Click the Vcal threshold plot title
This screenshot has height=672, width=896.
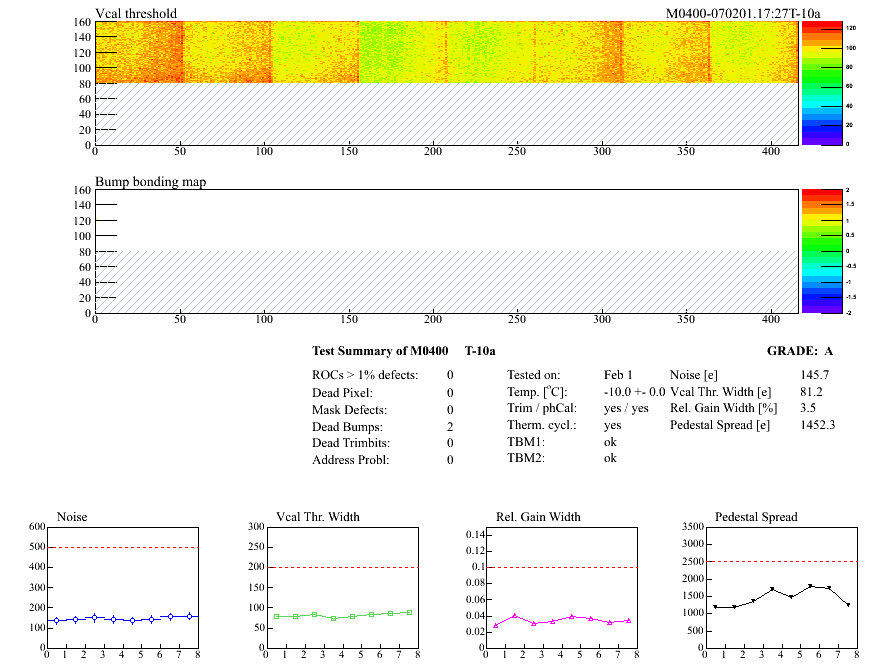136,14
